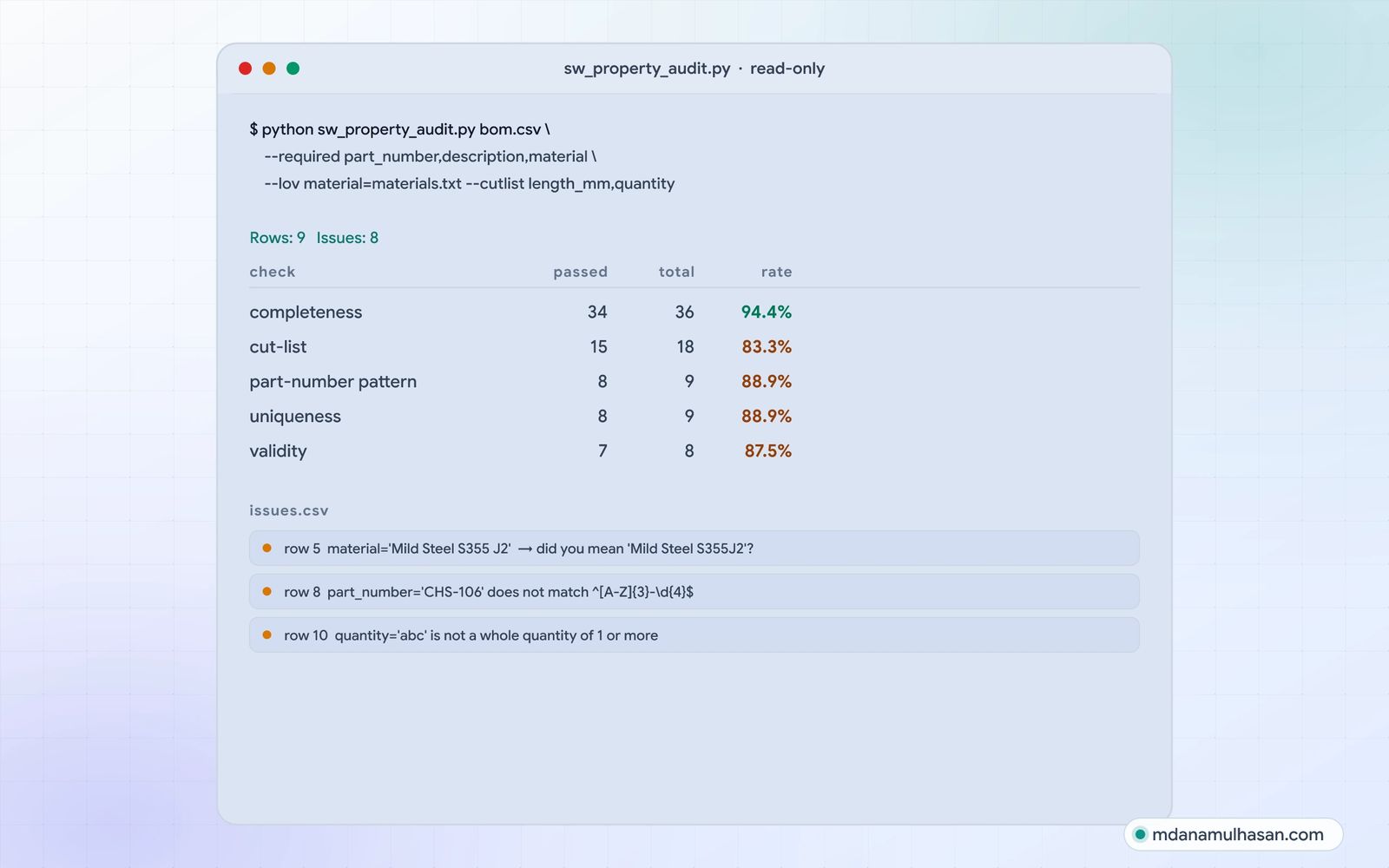This screenshot has width=1389, height=868.
Task: Click the sw_property_audit.py read-only title
Action: (694, 69)
